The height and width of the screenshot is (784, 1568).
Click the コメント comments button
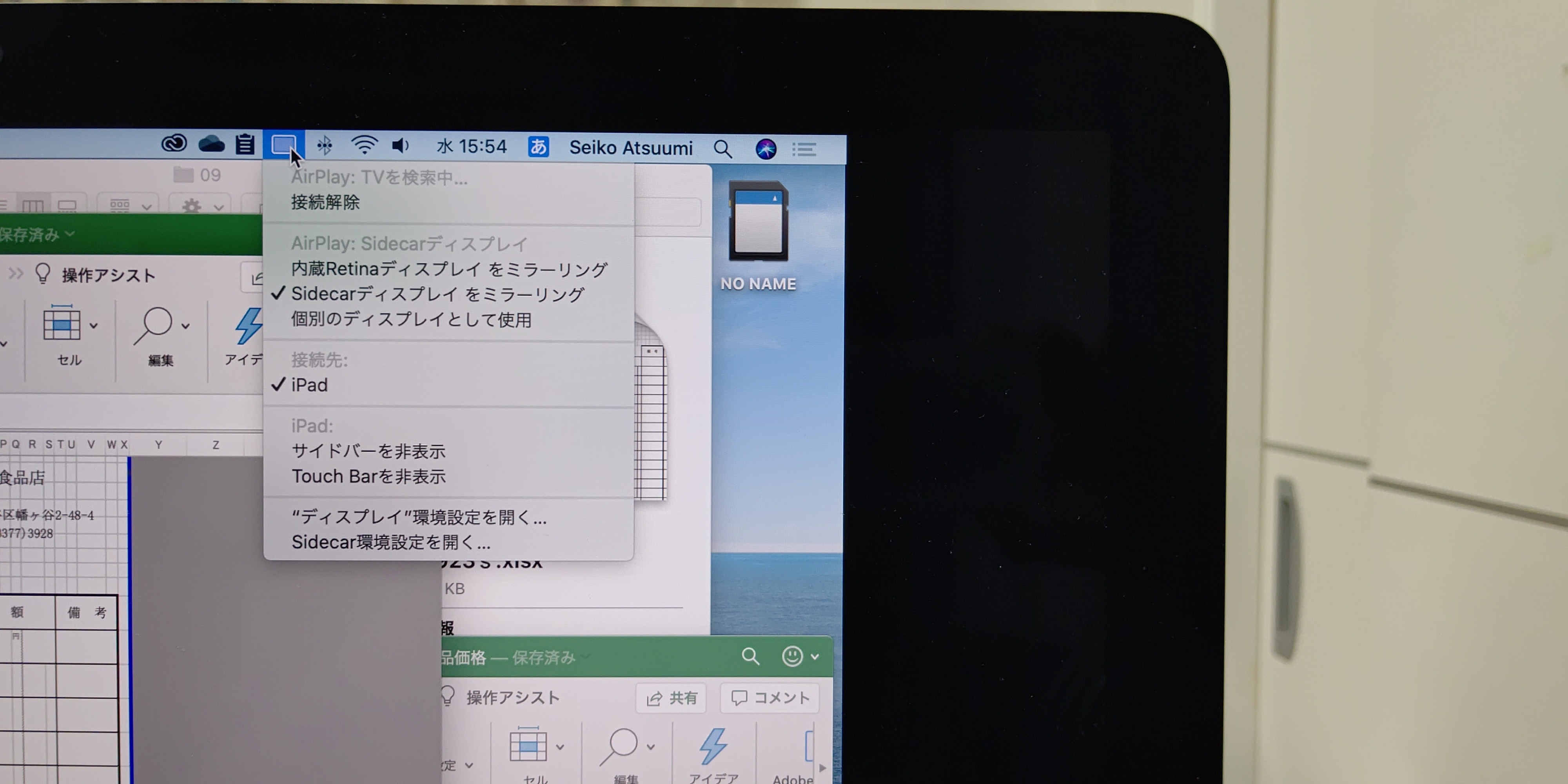[770, 698]
